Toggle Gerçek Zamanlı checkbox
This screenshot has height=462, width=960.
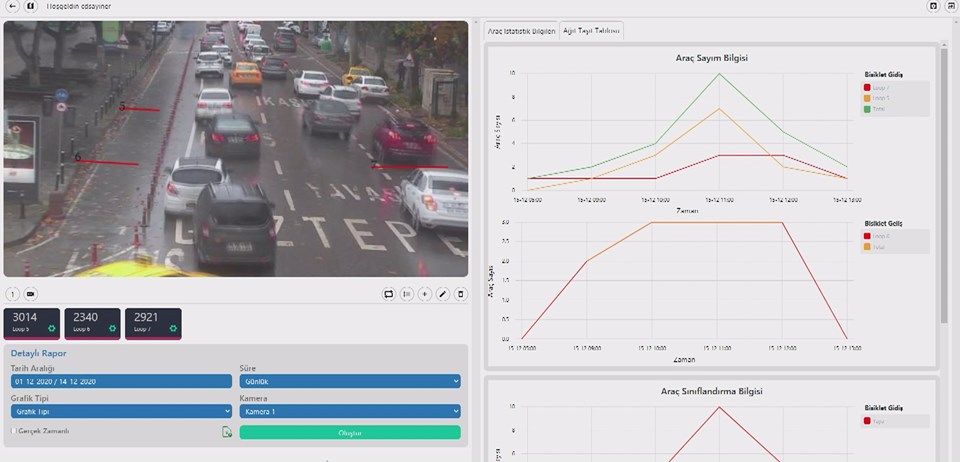(13, 431)
